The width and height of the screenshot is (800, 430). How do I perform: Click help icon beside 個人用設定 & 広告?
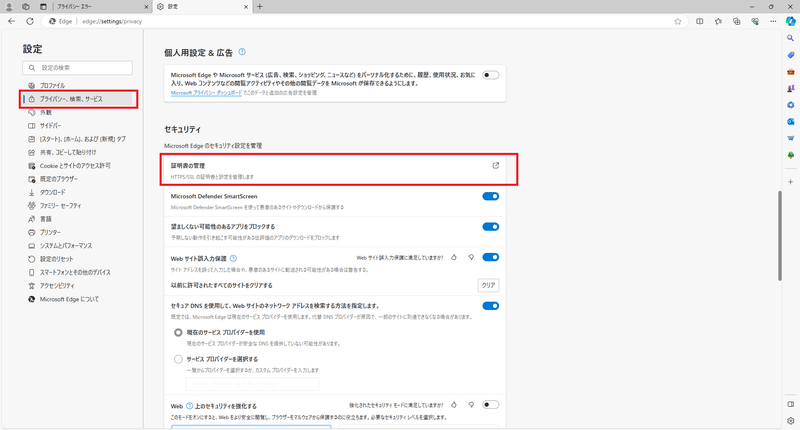coord(242,52)
